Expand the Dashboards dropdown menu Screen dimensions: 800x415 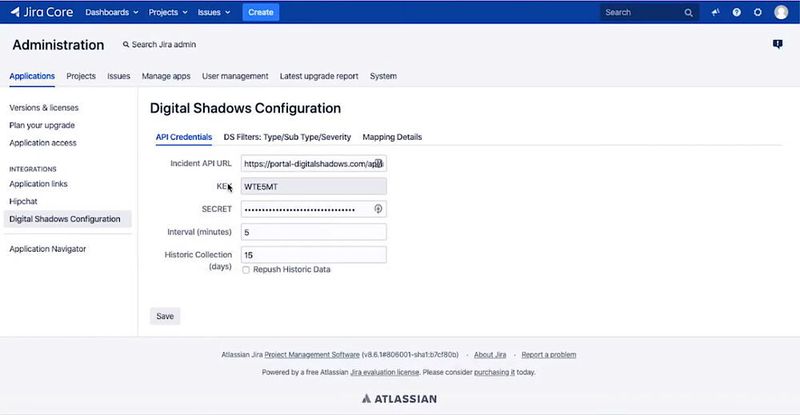[112, 12]
